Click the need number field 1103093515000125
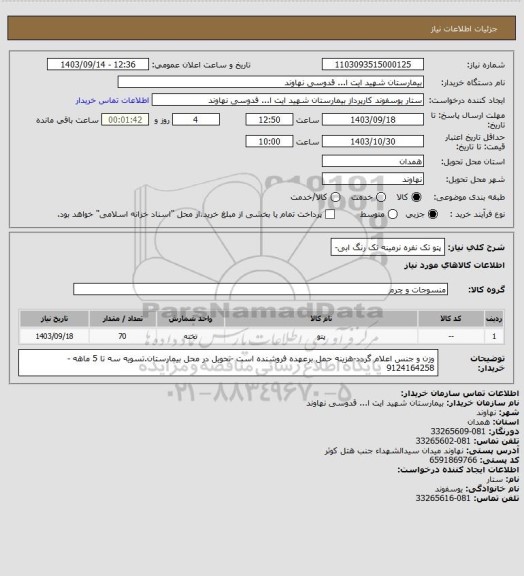Image resolution: width=524 pixels, height=576 pixels. [373, 64]
